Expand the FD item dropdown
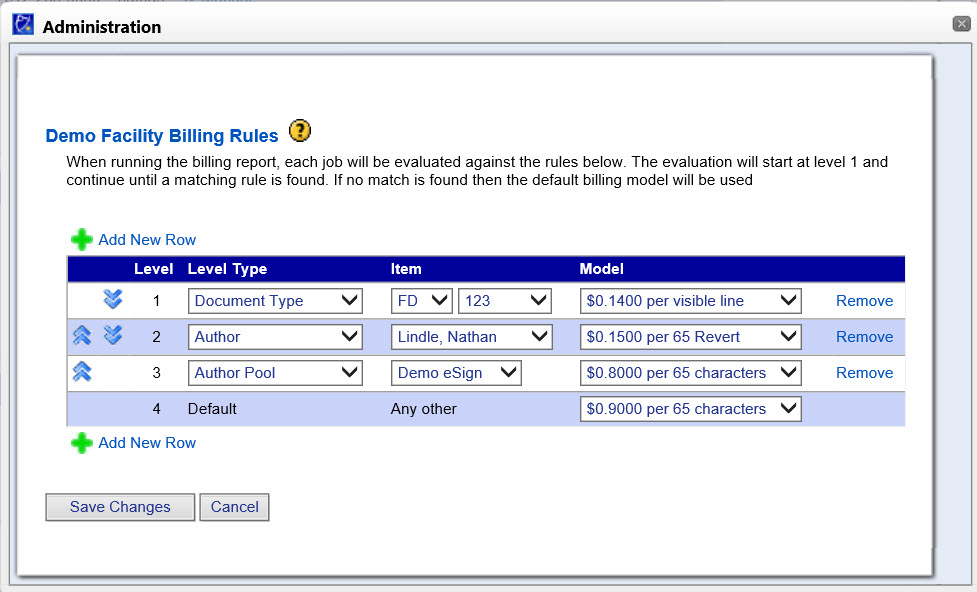Viewport: 977px width, 592px height. pyautogui.click(x=421, y=301)
